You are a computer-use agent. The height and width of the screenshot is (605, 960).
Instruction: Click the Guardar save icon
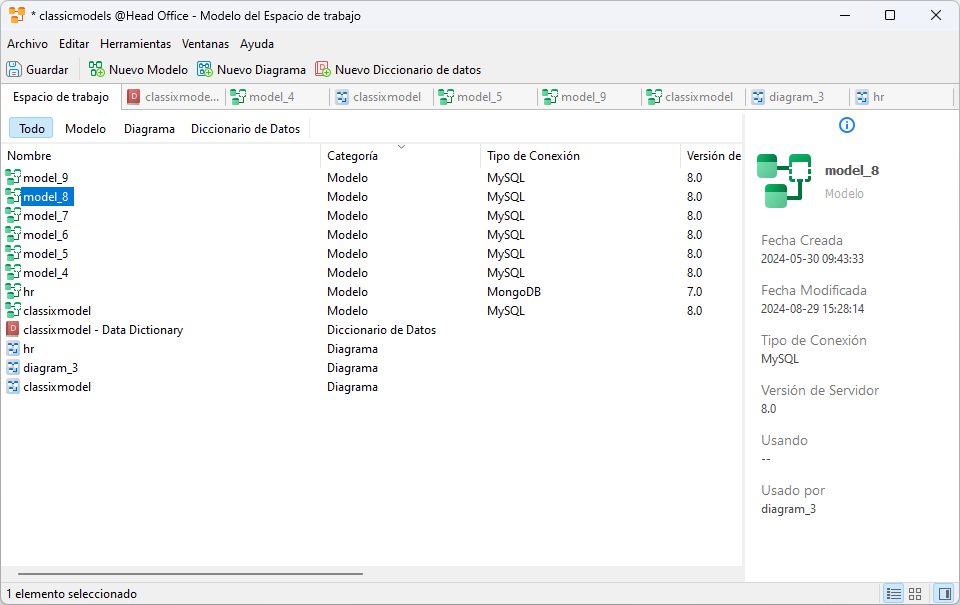point(13,69)
